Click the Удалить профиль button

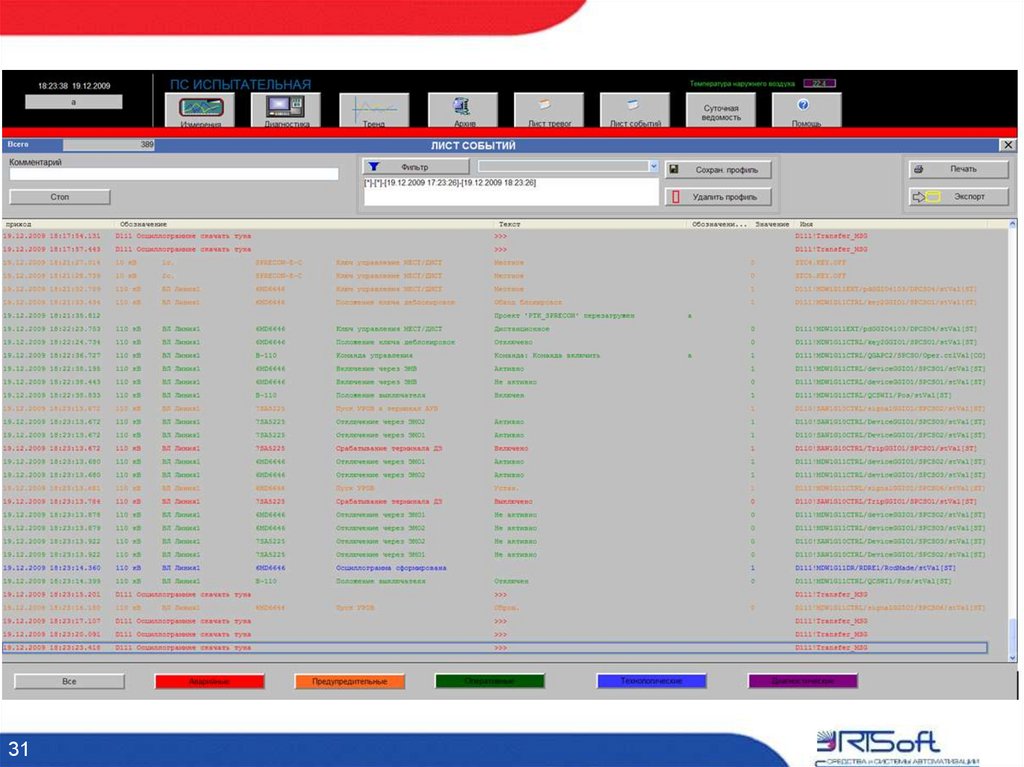point(717,196)
